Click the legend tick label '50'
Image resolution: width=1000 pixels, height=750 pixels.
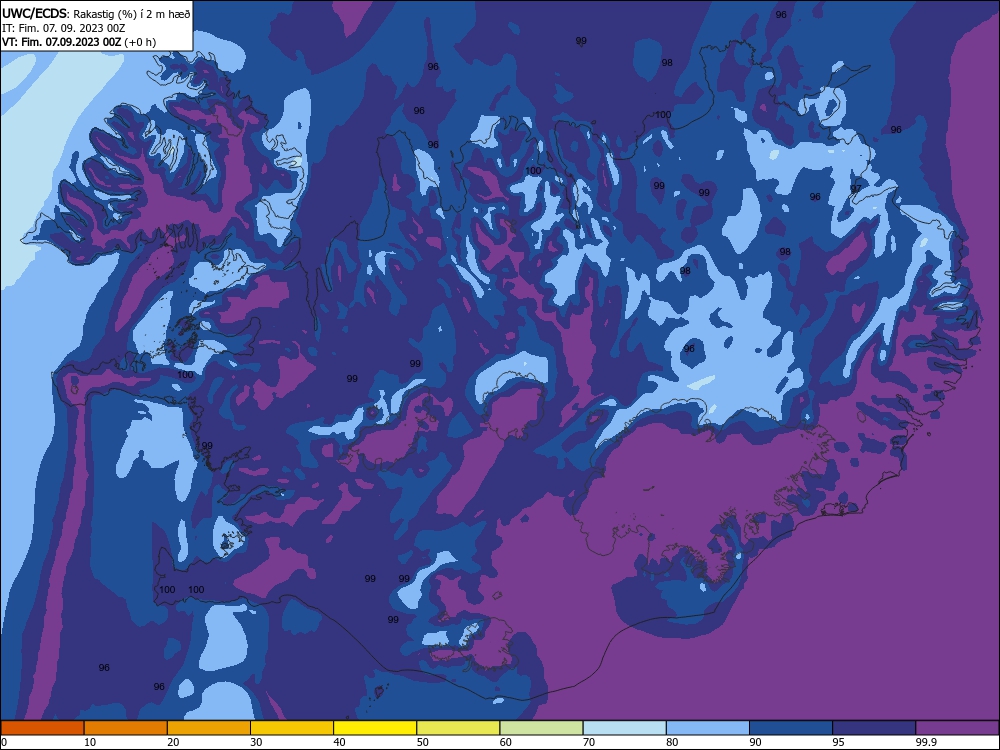point(423,742)
